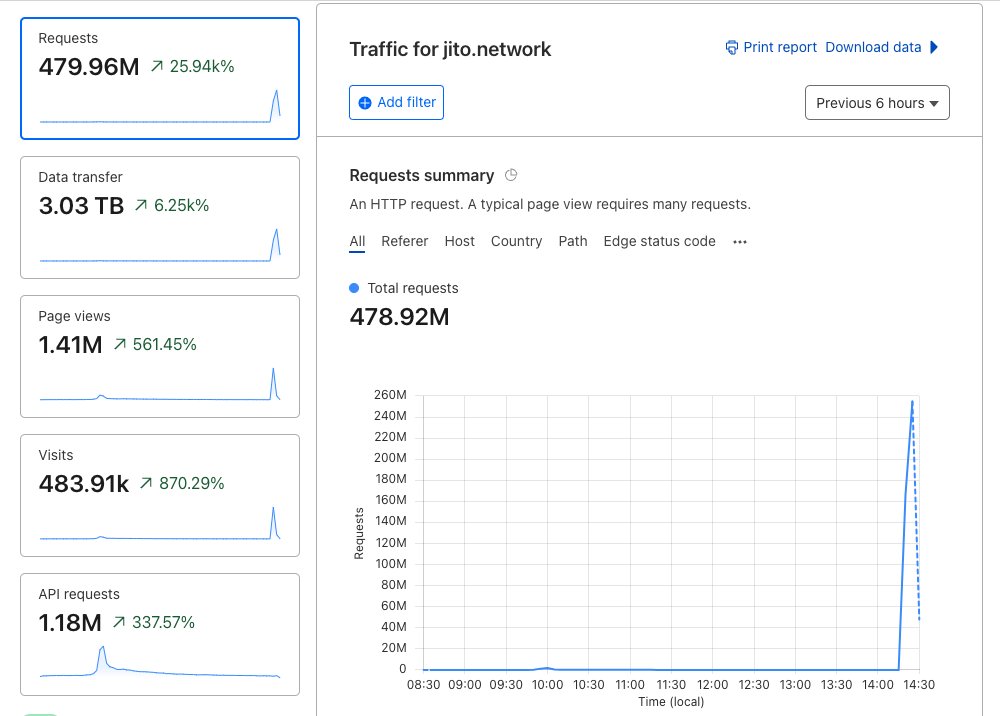1000x716 pixels.
Task: Click the spike peak on the requests chart
Action: coord(913,402)
